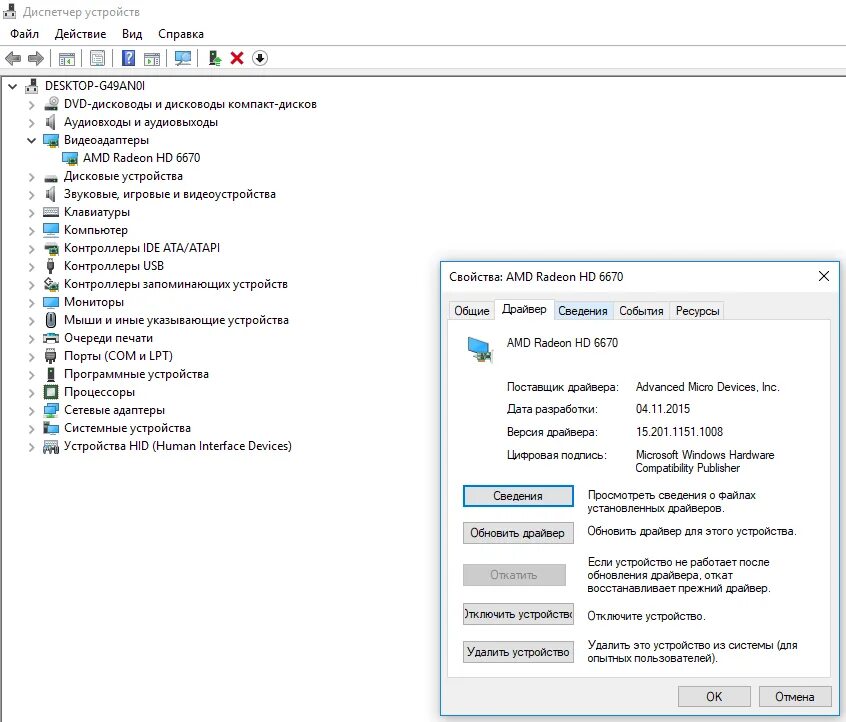The width and height of the screenshot is (846, 722).
Task: Expand the Клавиатуры node
Action: (x=31, y=213)
